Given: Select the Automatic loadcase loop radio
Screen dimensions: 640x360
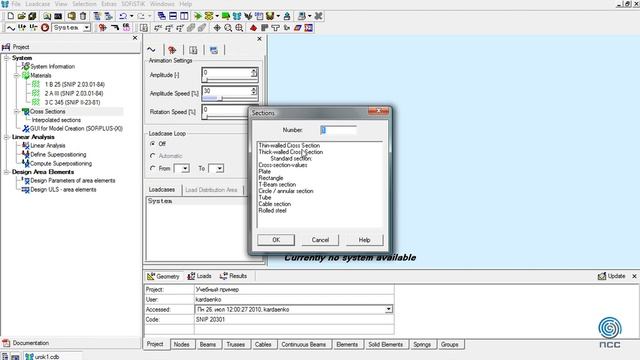Looking at the screenshot, I should (153, 156).
